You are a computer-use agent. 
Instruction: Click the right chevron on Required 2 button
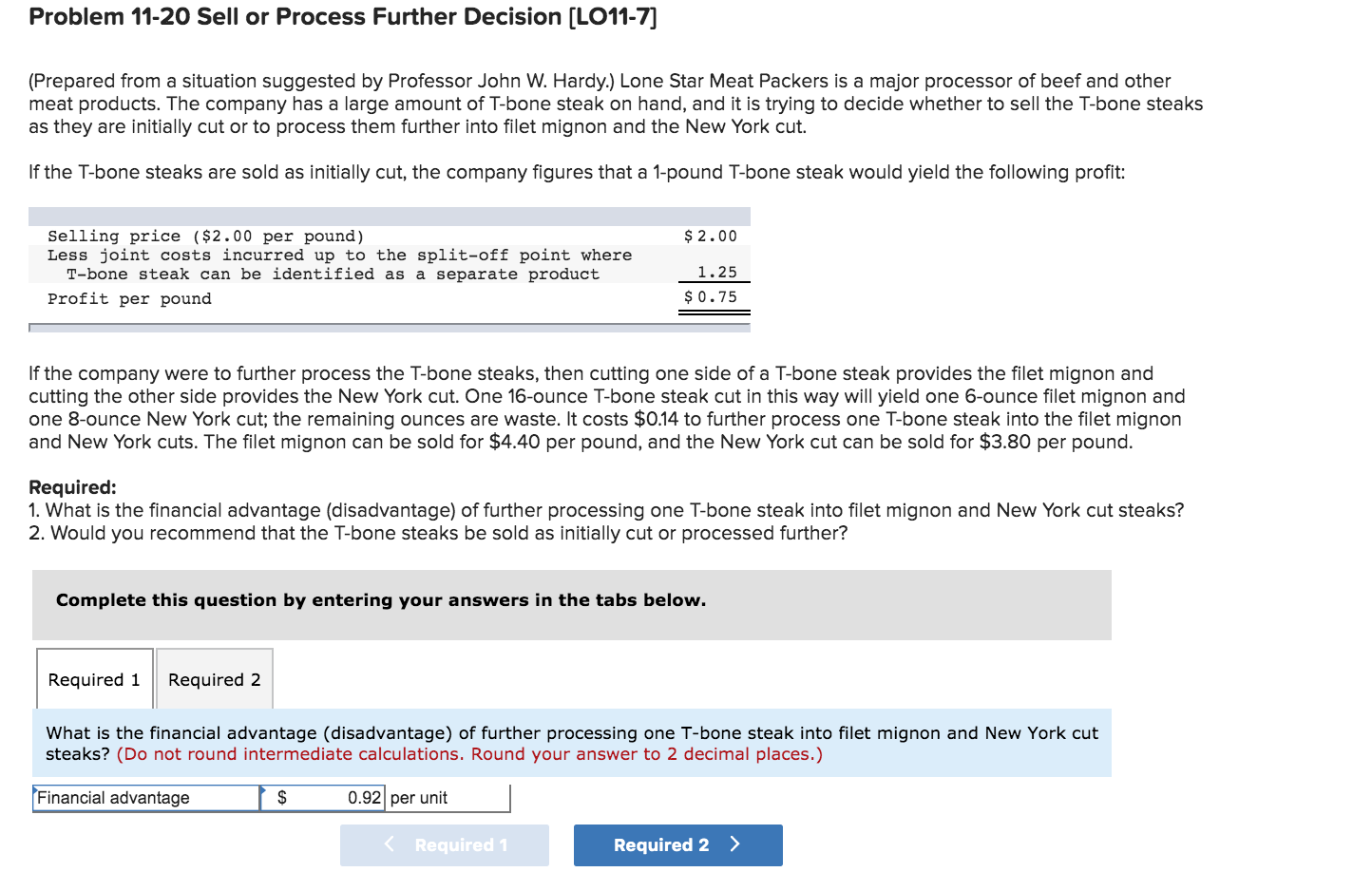click(737, 844)
